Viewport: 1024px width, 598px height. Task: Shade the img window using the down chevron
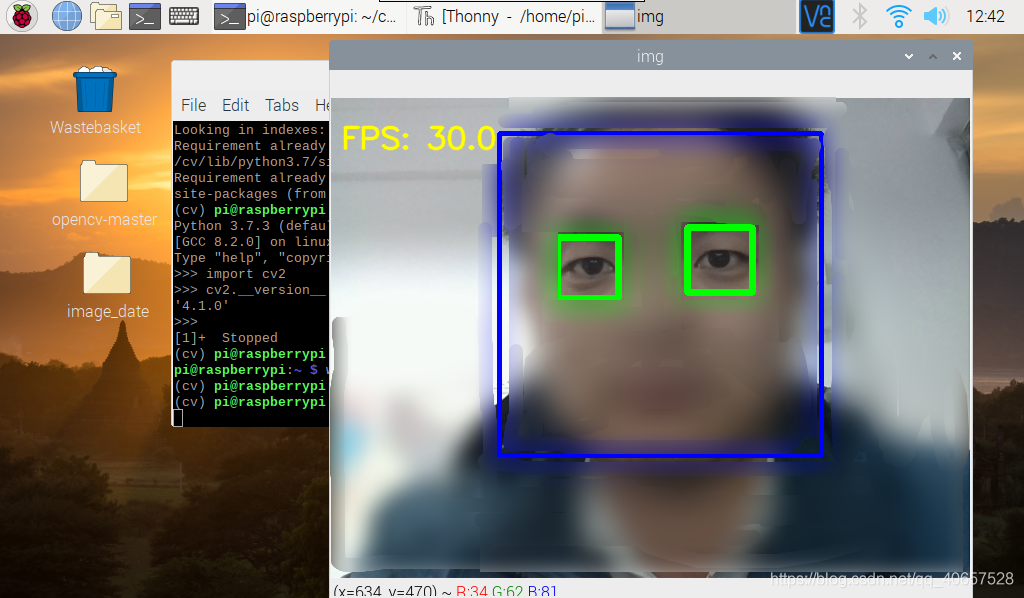point(908,56)
